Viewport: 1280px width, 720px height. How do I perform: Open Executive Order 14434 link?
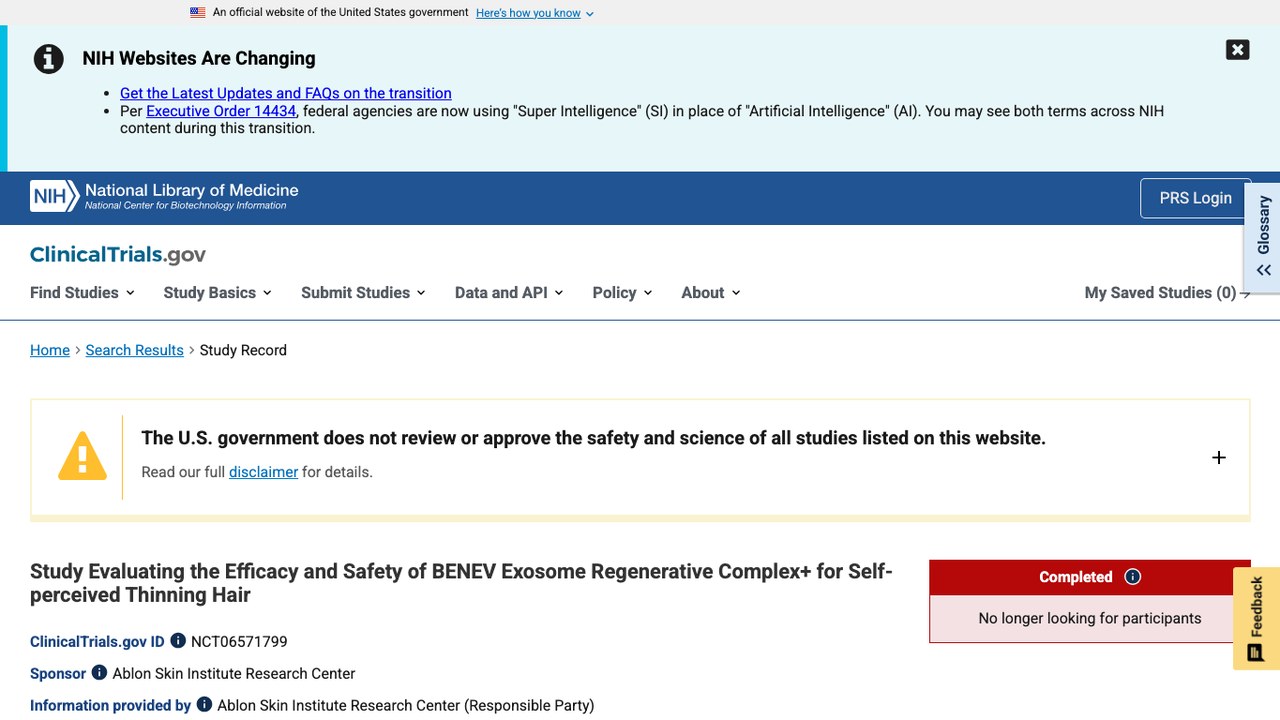pyautogui.click(x=221, y=111)
